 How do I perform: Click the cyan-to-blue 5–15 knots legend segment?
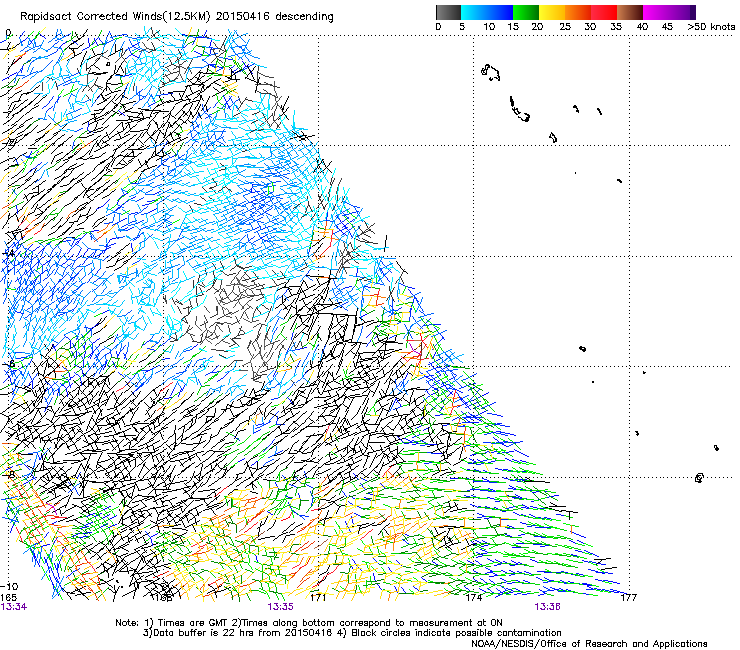pyautogui.click(x=487, y=12)
